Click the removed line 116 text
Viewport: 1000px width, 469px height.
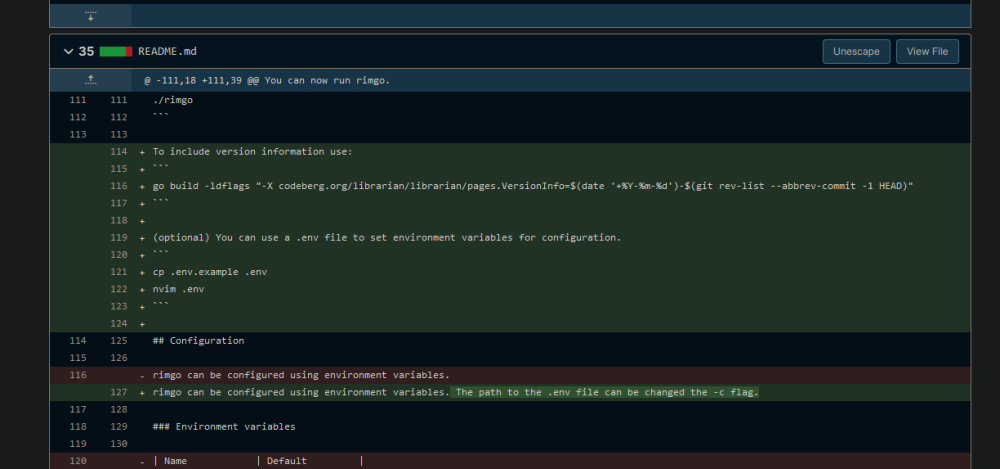point(301,375)
